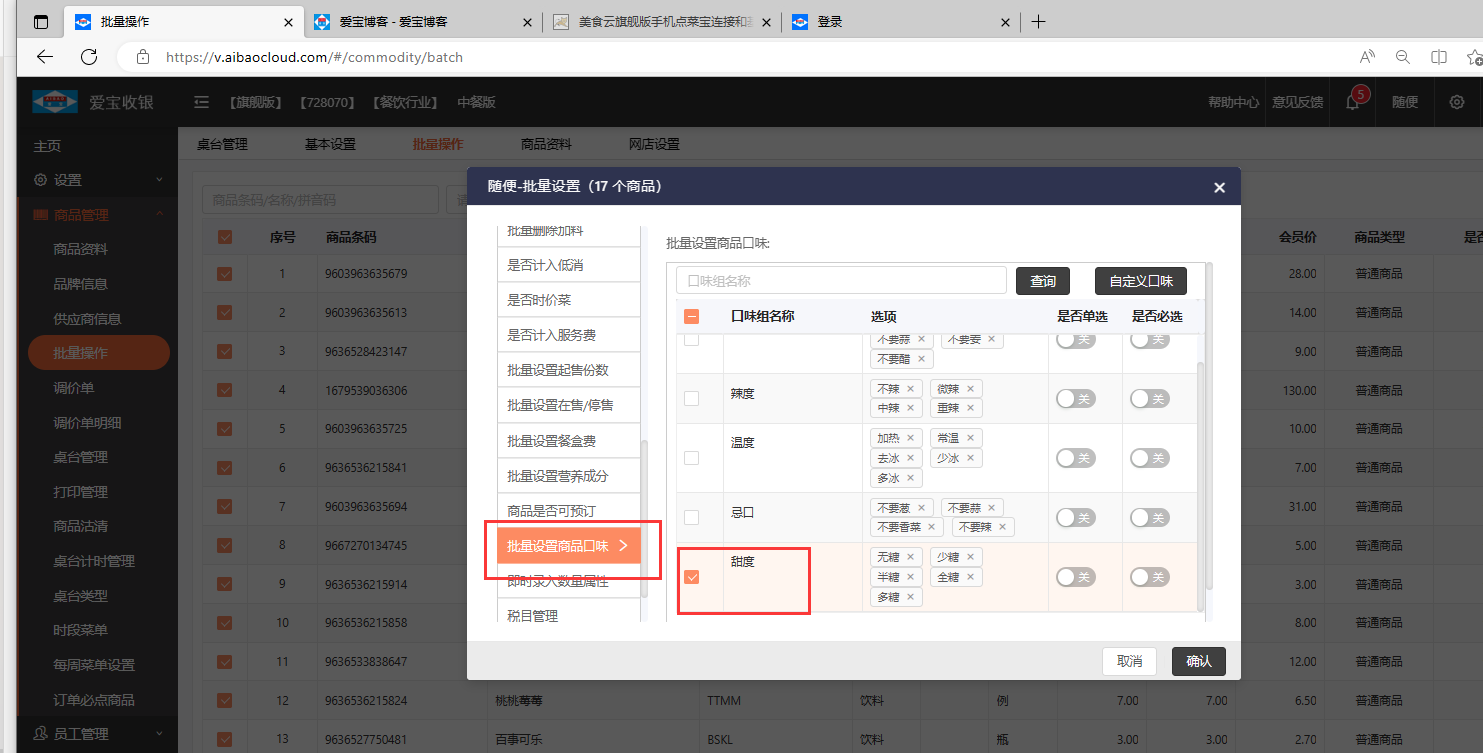
Task: Switch to the 登录 browser tab
Action: click(x=900, y=21)
